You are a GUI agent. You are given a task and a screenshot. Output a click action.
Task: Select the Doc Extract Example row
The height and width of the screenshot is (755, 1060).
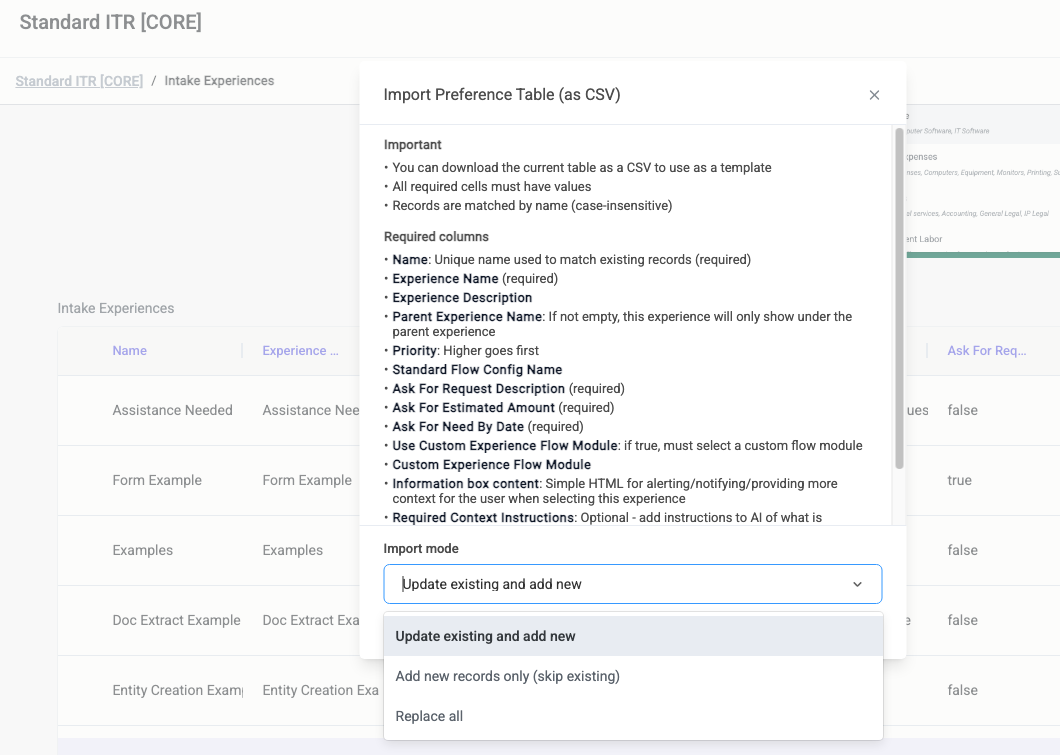[176, 620]
